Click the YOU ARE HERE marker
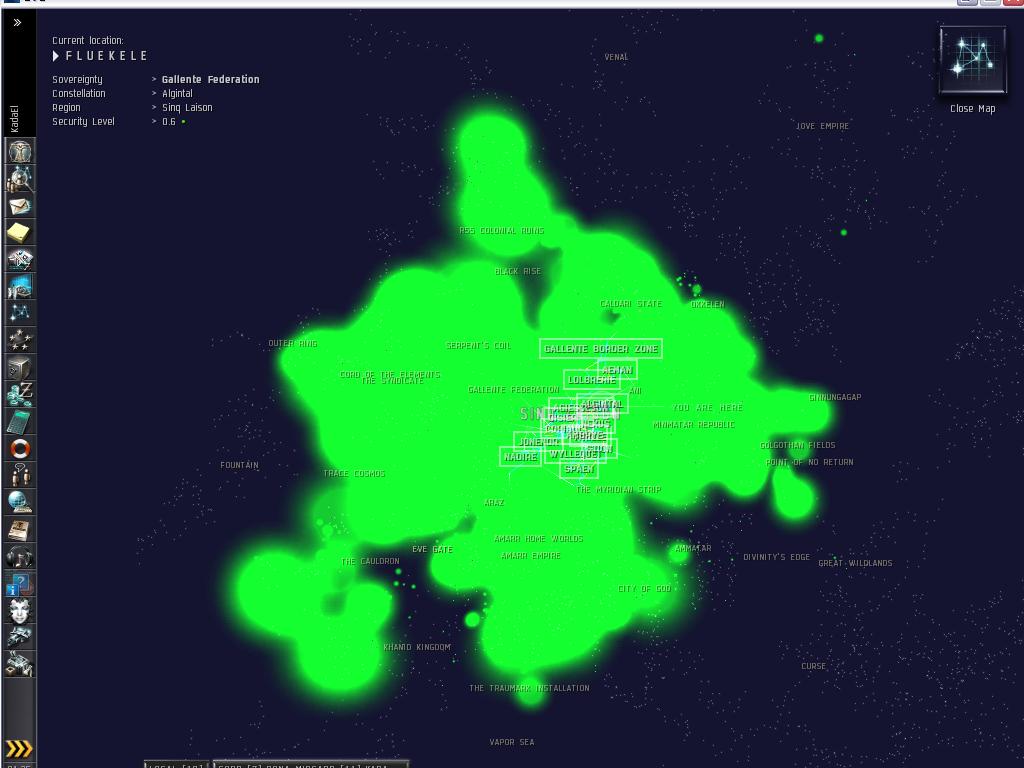The height and width of the screenshot is (768, 1024). tap(707, 408)
